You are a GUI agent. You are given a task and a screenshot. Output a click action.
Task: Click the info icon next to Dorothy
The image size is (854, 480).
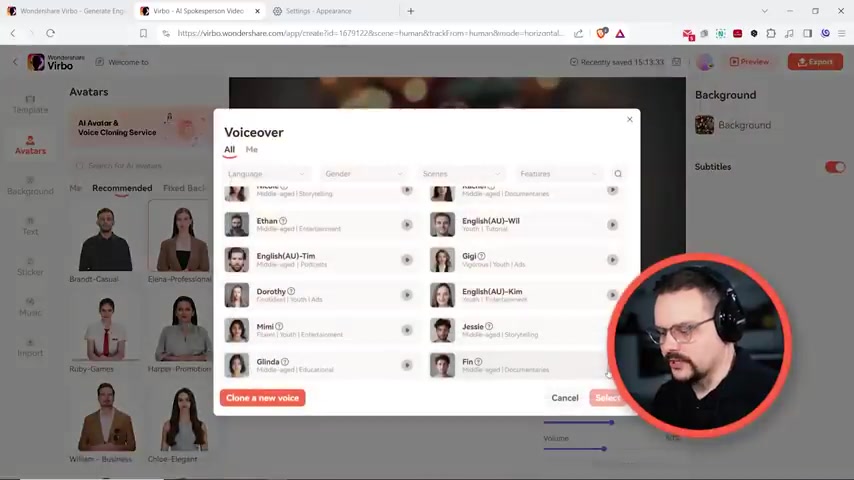[291, 291]
